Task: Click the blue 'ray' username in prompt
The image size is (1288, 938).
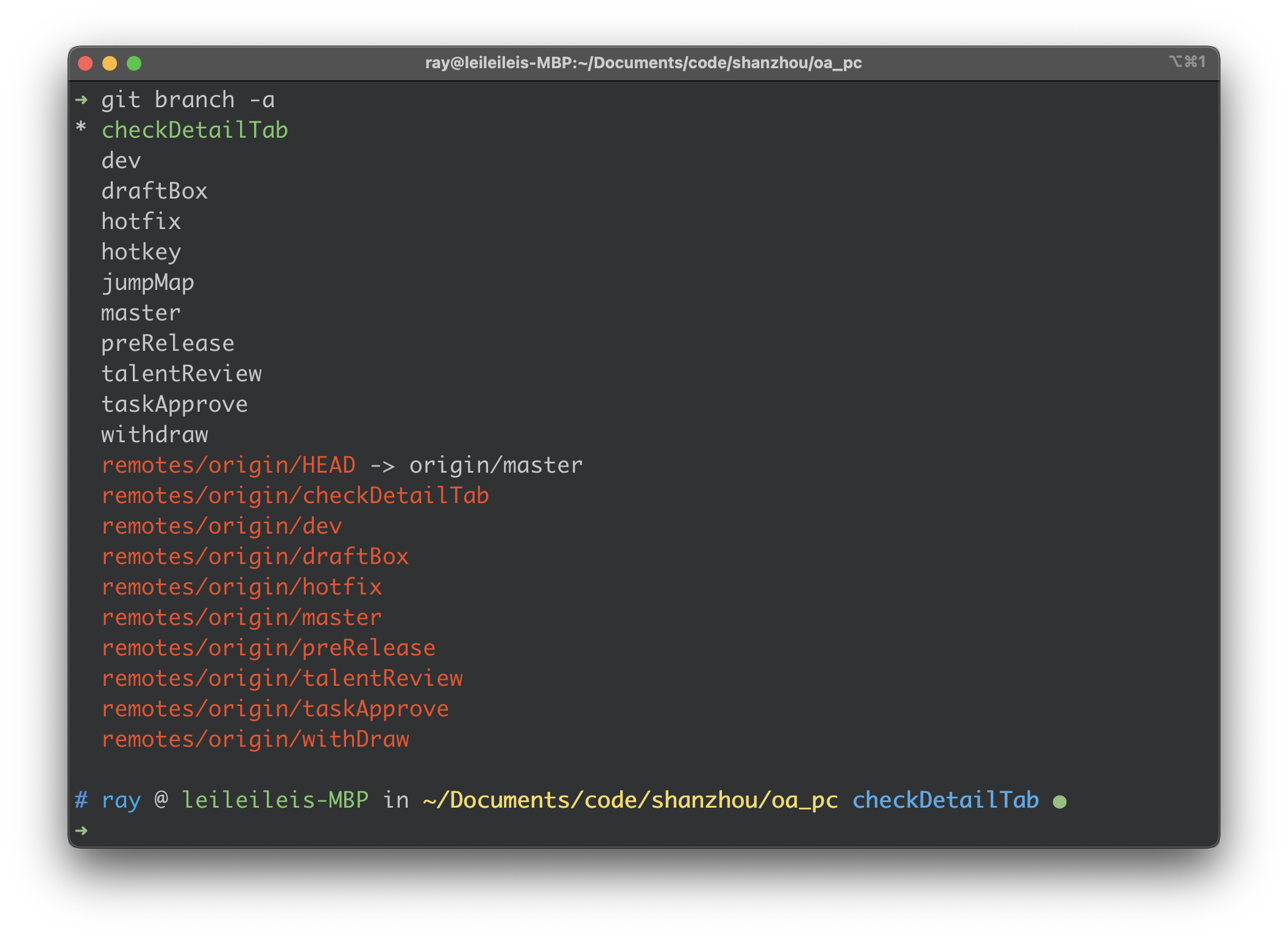Action: point(121,801)
